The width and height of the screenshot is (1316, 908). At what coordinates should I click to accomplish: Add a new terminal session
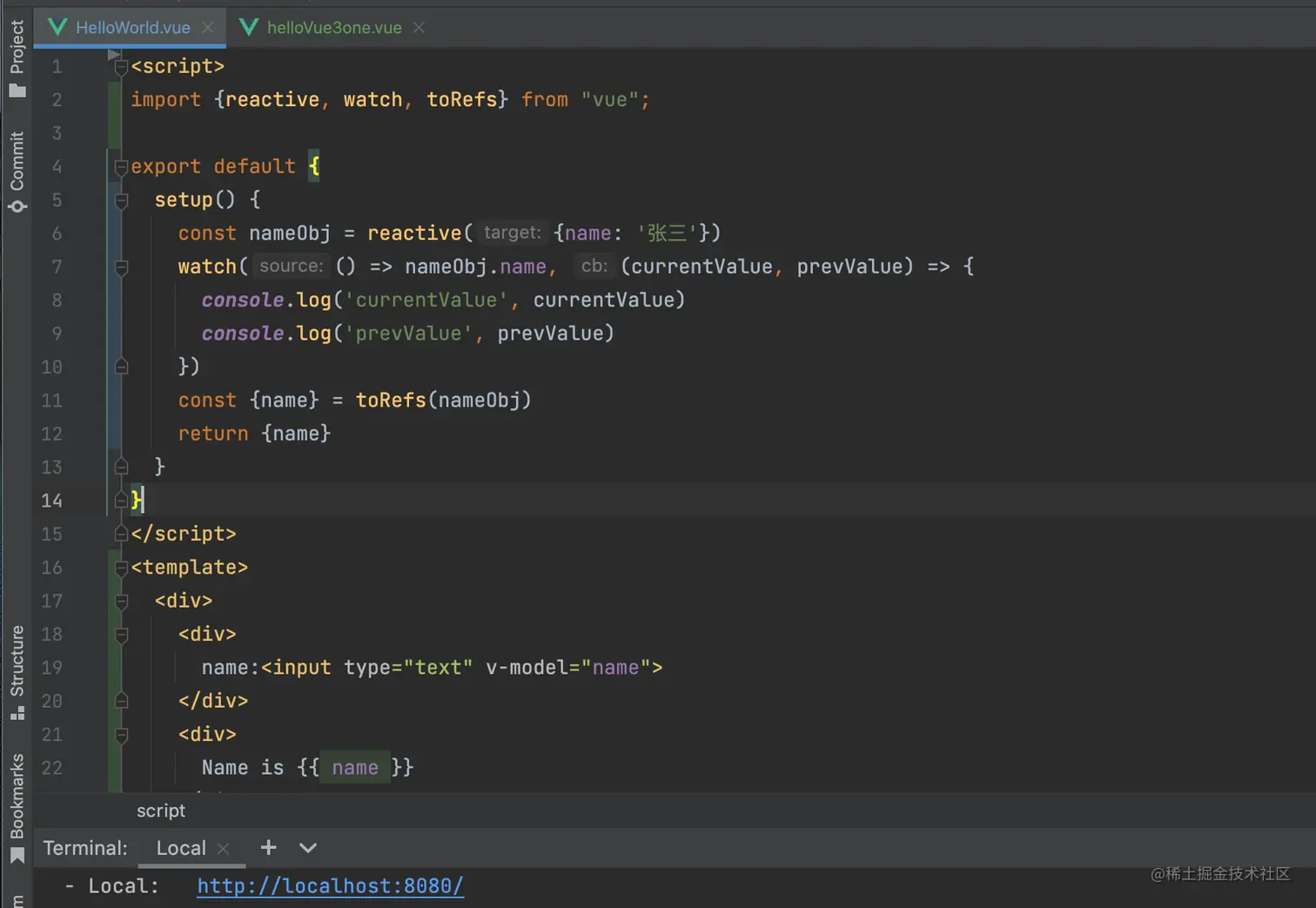pos(268,847)
